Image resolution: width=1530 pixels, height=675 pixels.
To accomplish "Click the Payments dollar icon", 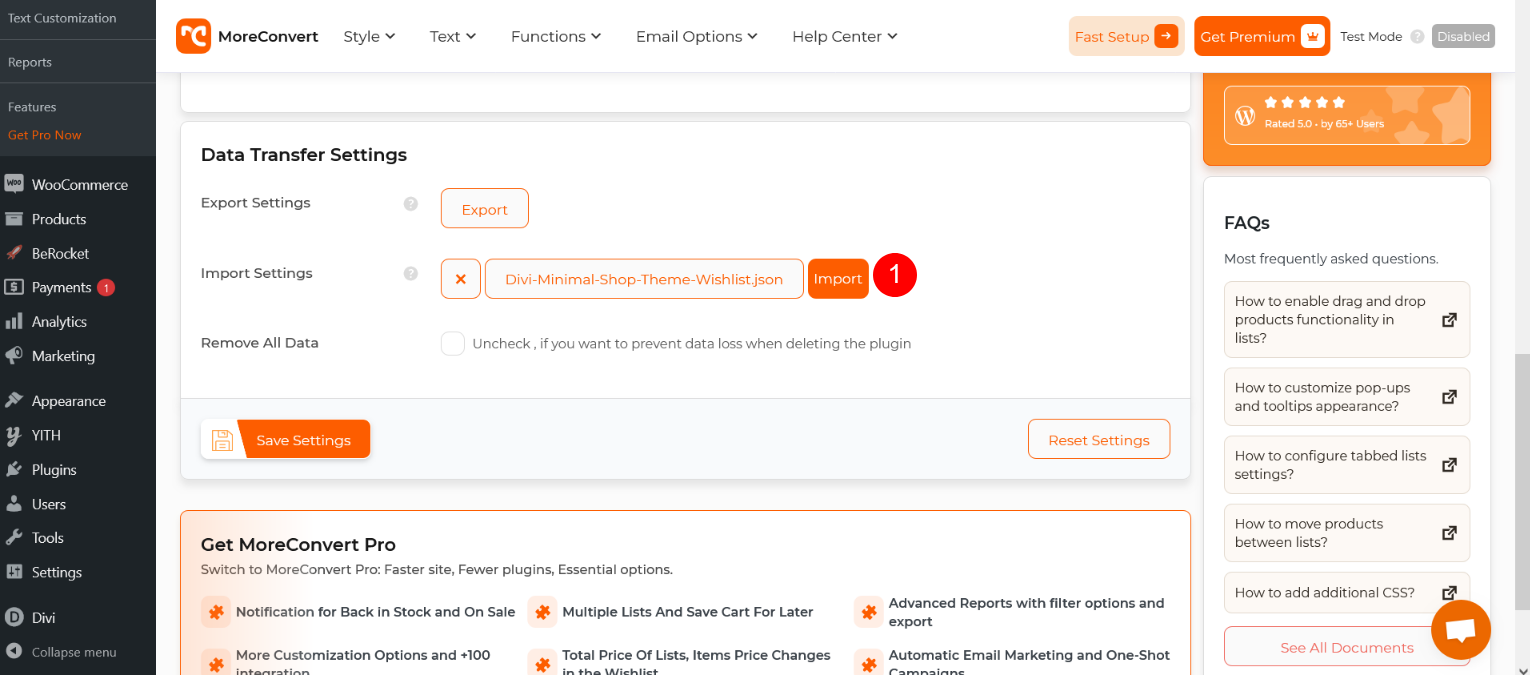I will pos(14,287).
